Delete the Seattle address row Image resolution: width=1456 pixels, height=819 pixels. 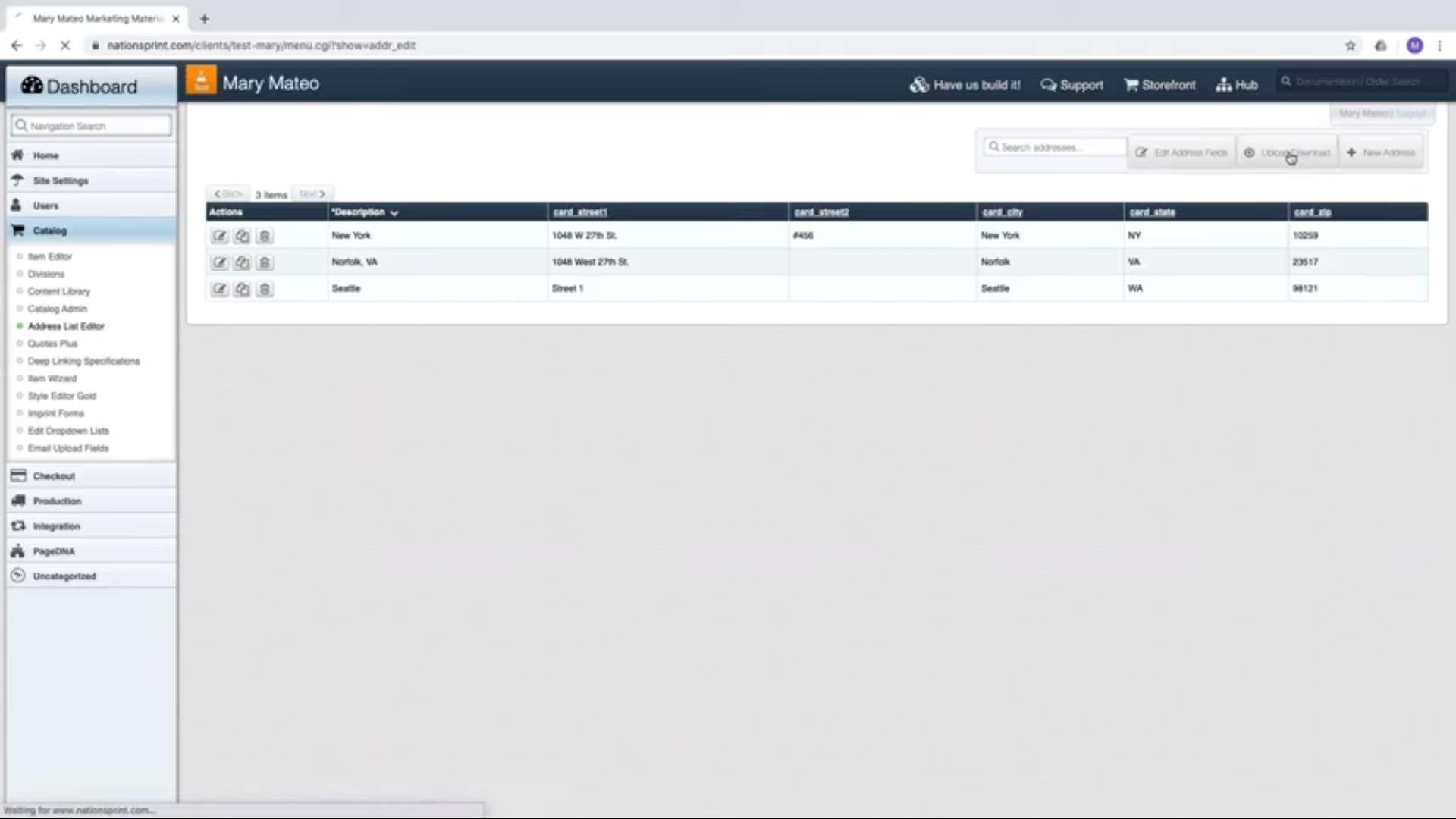(x=265, y=289)
